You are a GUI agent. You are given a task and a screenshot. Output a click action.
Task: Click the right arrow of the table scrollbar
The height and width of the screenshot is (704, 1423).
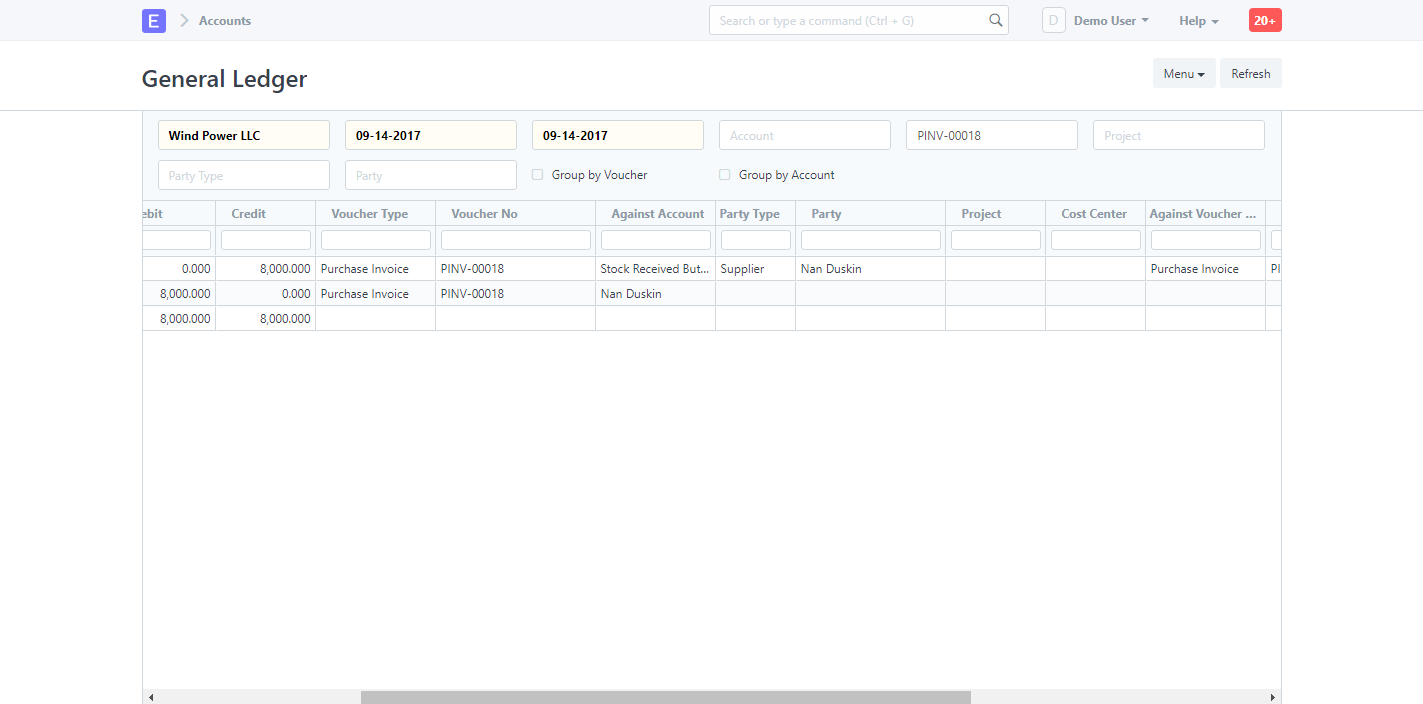(1272, 696)
